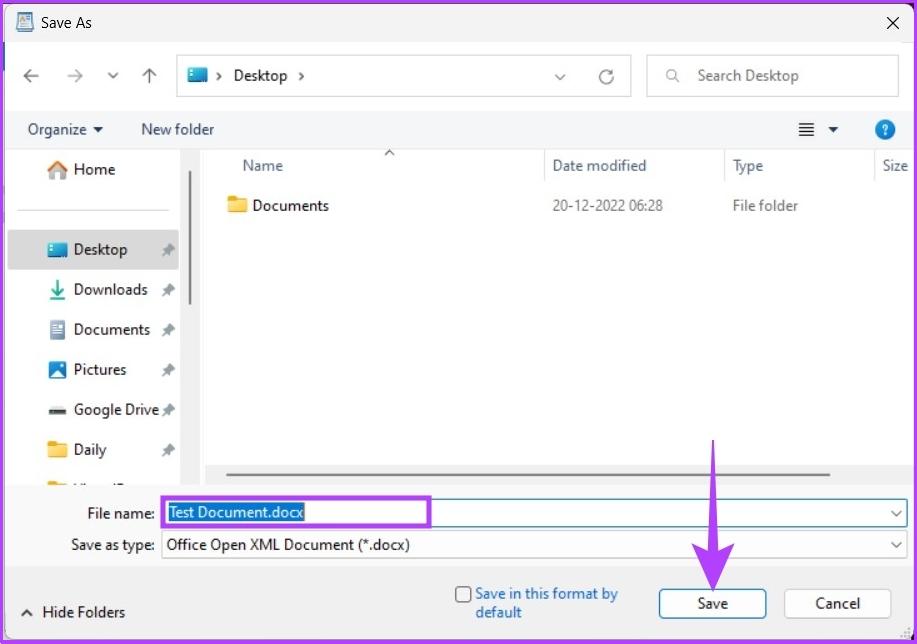Click the navigation pane vertical scrollbar
This screenshot has height=644, width=917.
tap(190, 237)
